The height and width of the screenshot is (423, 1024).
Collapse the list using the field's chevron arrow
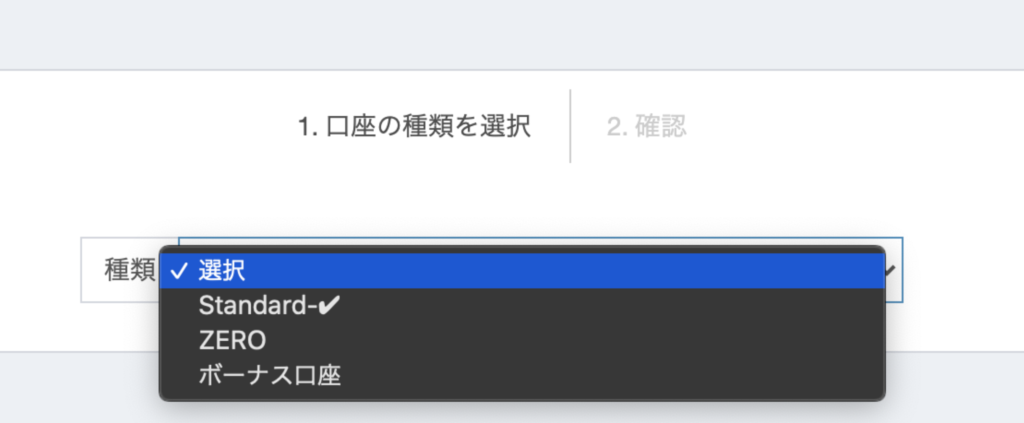pyautogui.click(x=891, y=270)
